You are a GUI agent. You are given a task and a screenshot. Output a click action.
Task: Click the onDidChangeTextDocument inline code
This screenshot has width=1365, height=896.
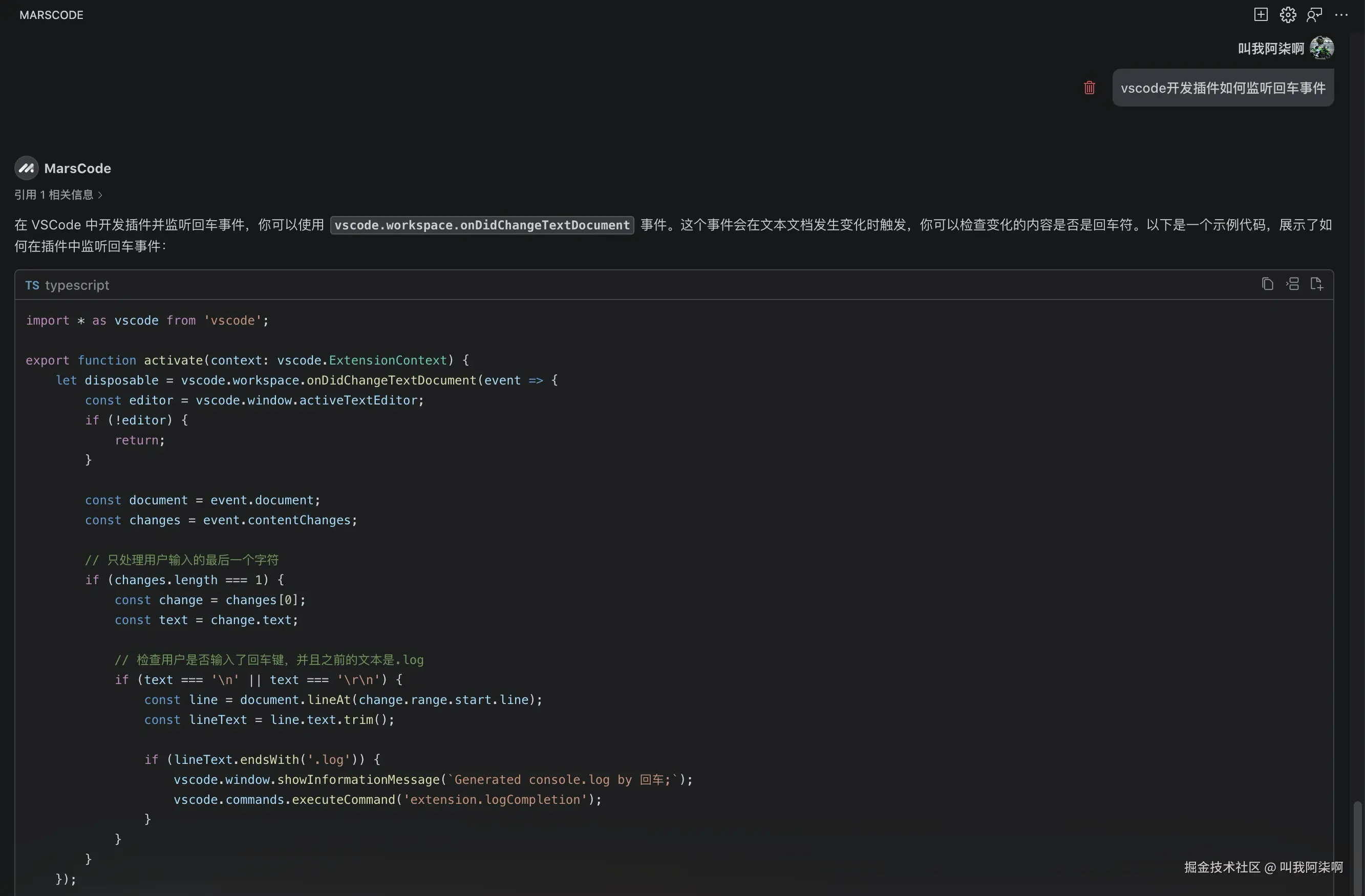coord(482,225)
